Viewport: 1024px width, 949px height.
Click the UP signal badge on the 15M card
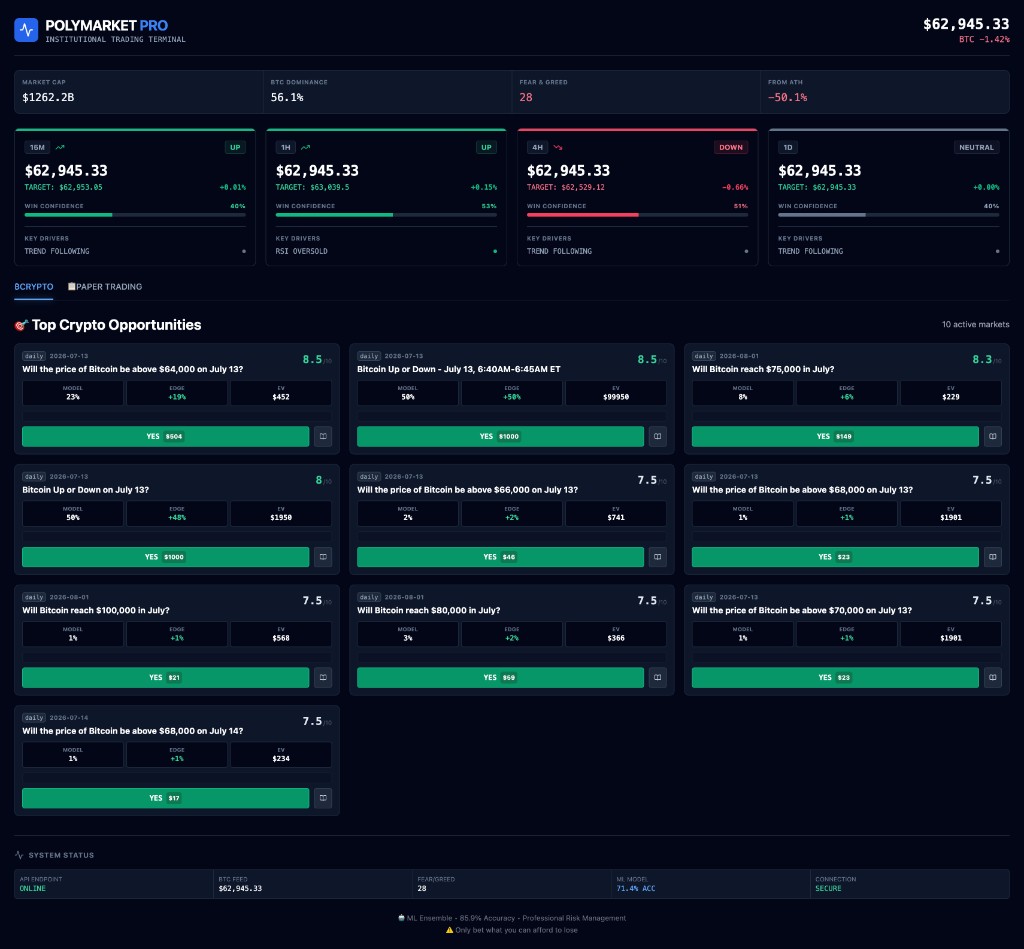[235, 148]
